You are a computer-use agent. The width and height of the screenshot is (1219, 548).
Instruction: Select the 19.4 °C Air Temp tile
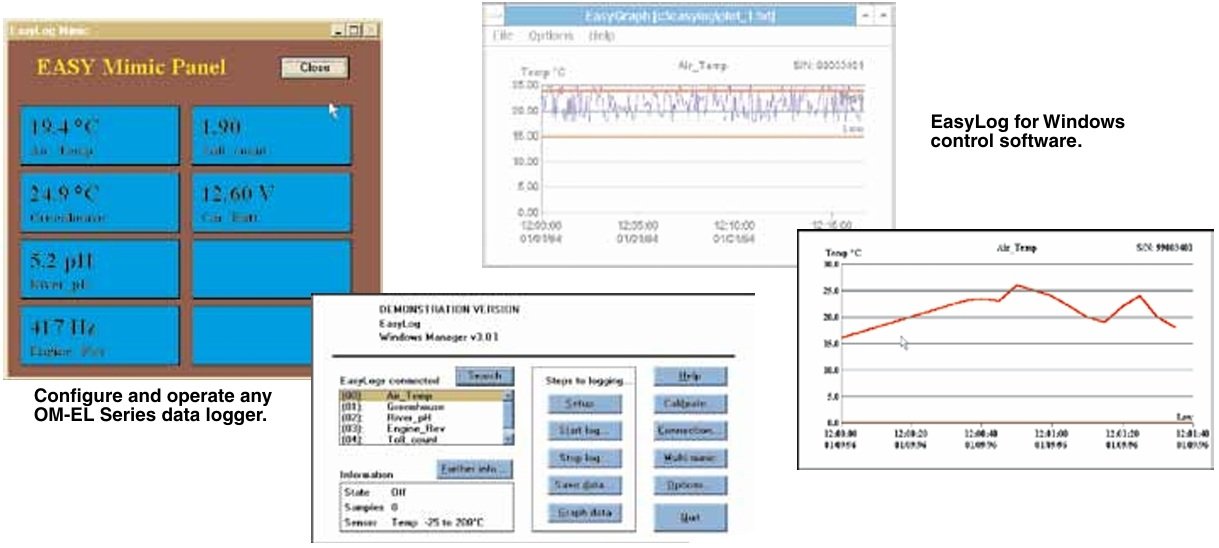(x=99, y=136)
